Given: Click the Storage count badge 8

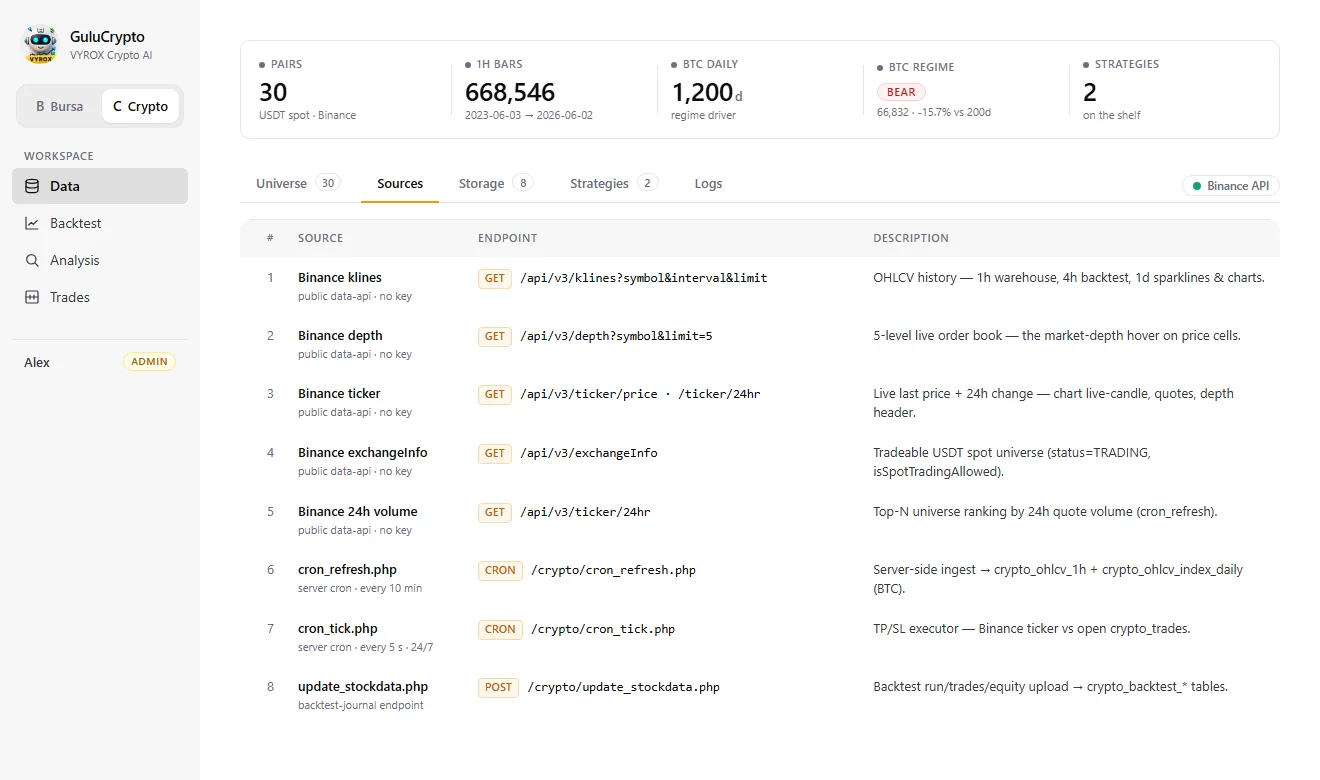Looking at the screenshot, I should pos(523,183).
